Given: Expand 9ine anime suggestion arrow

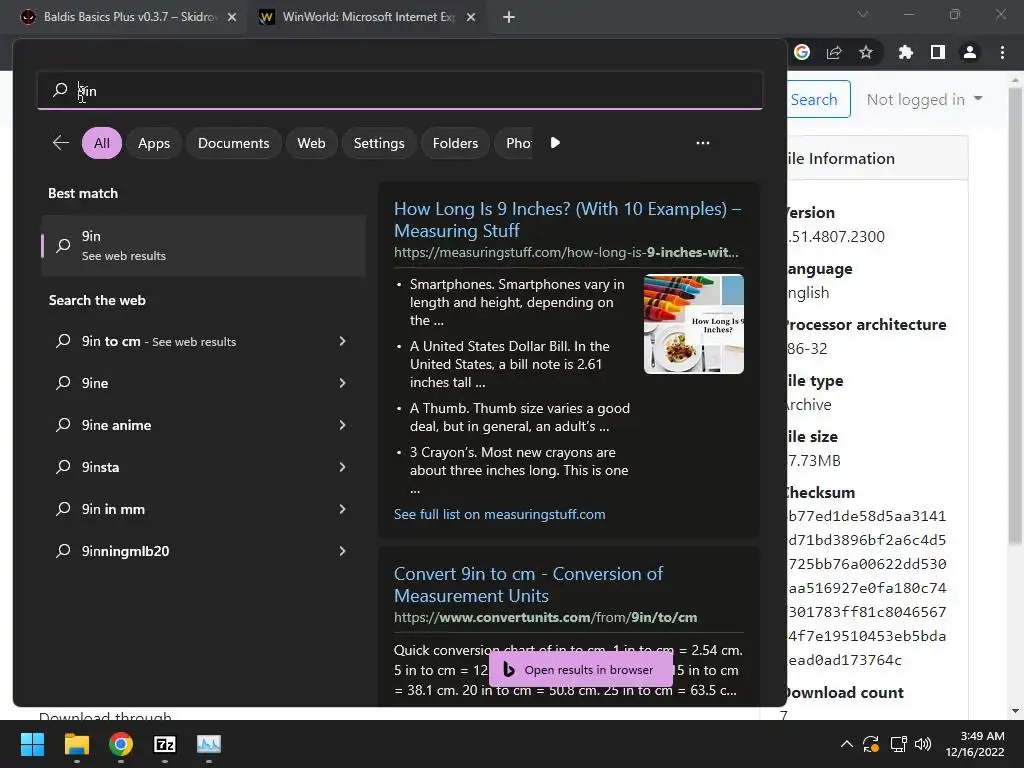Looking at the screenshot, I should coord(342,424).
